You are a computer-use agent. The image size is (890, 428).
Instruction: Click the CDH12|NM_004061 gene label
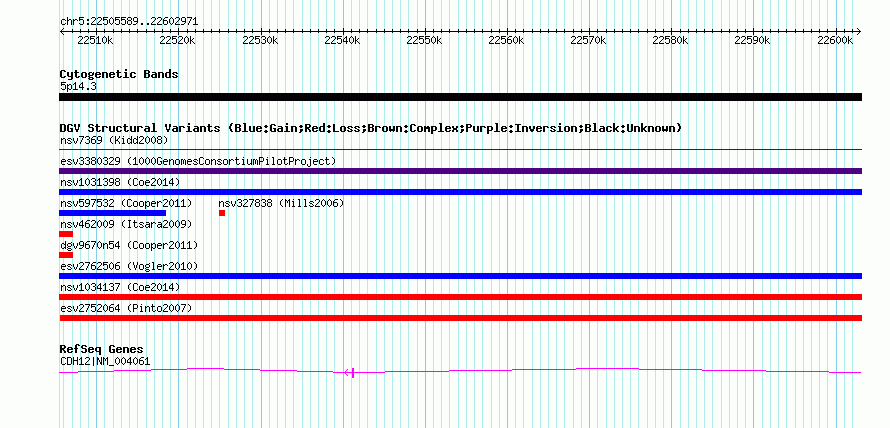click(105, 361)
